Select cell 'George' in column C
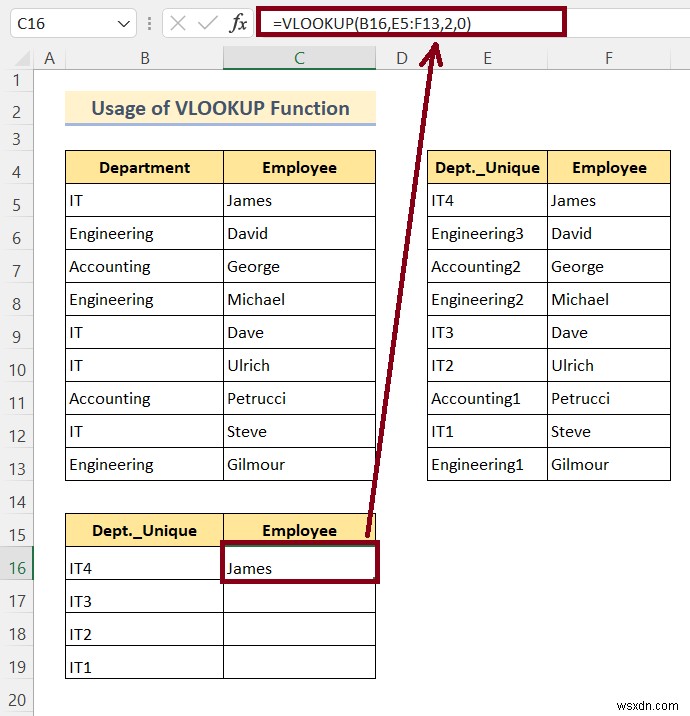Screen dimensions: 690x716 (x=299, y=266)
